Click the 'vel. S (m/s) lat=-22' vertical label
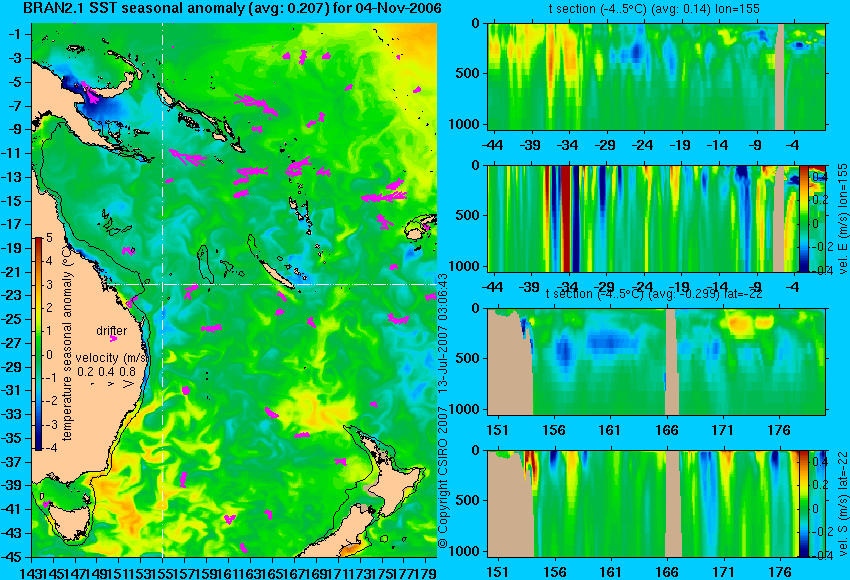This screenshot has height=580, width=850. coord(843,504)
